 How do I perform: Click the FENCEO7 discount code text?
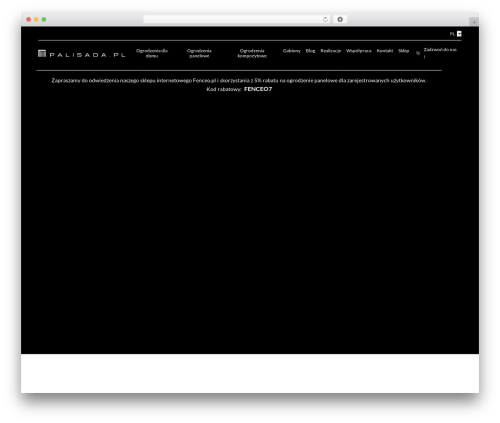click(x=258, y=89)
